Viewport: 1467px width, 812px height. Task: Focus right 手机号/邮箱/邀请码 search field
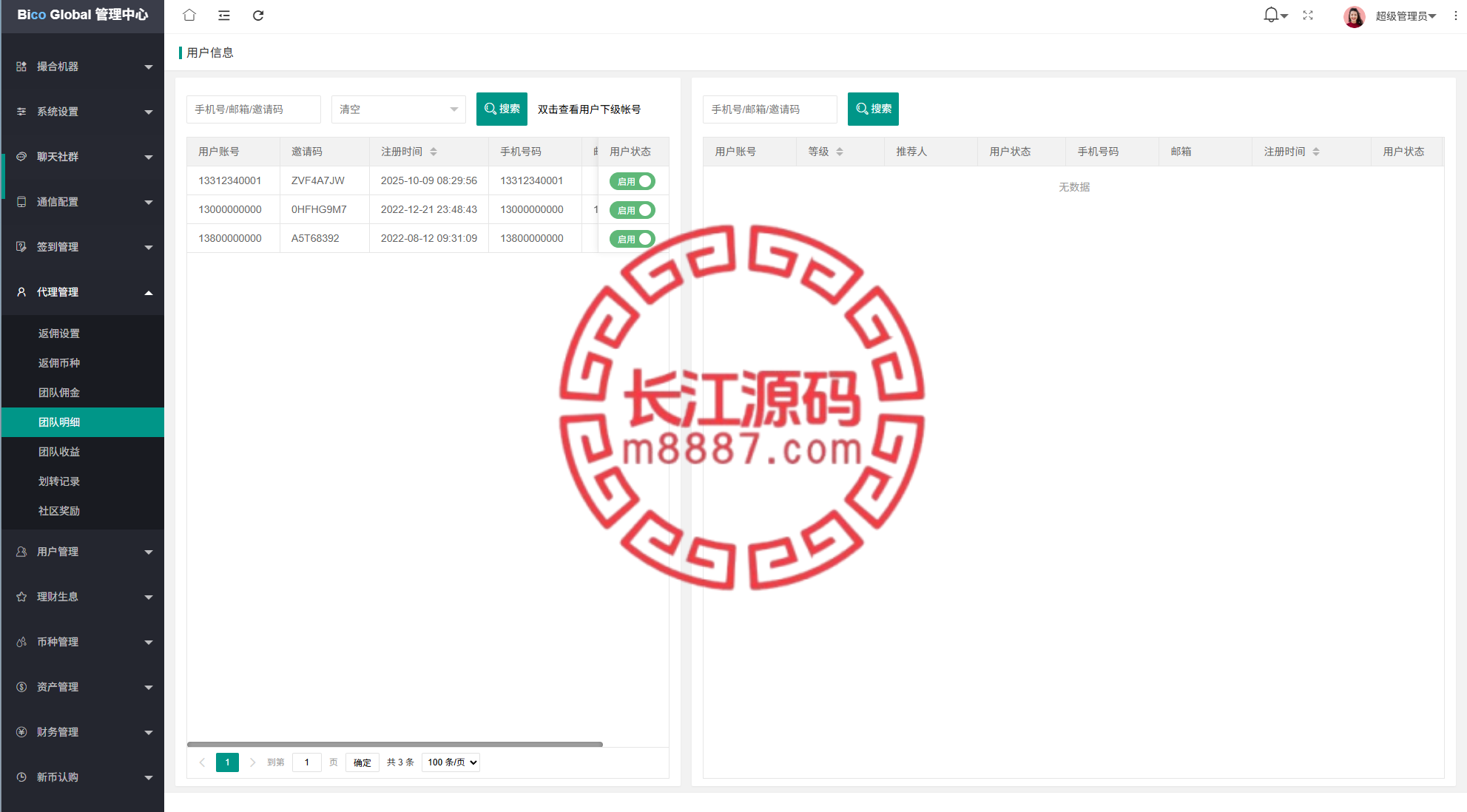pos(770,109)
